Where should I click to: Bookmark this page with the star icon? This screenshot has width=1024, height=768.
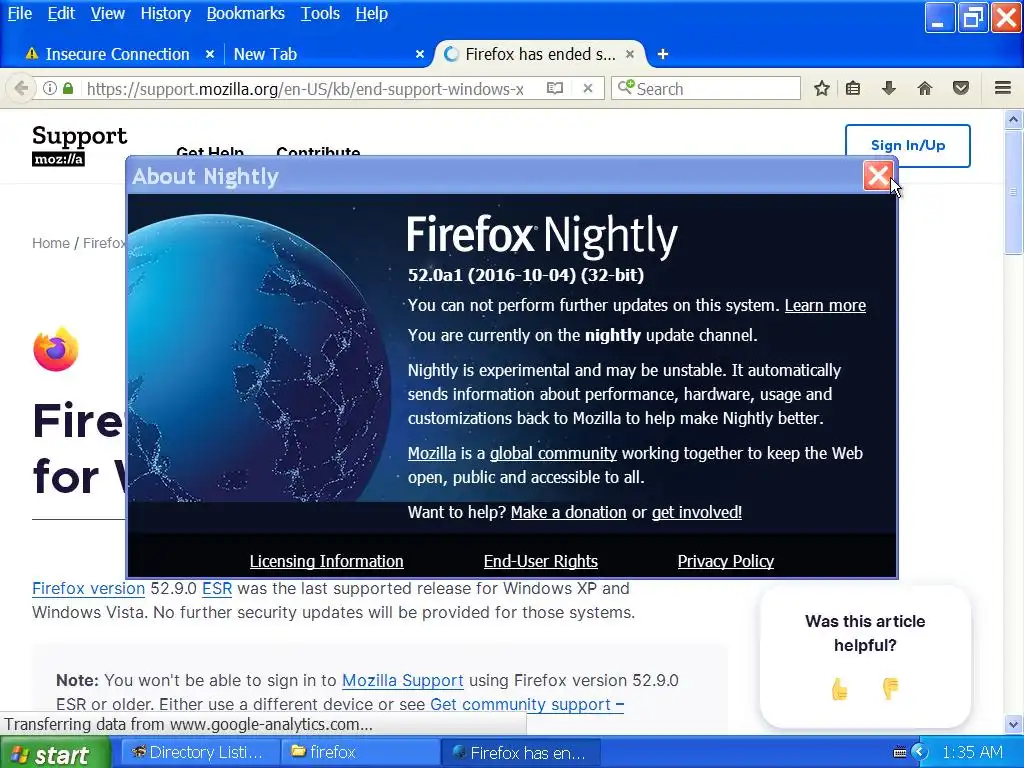pyautogui.click(x=822, y=88)
